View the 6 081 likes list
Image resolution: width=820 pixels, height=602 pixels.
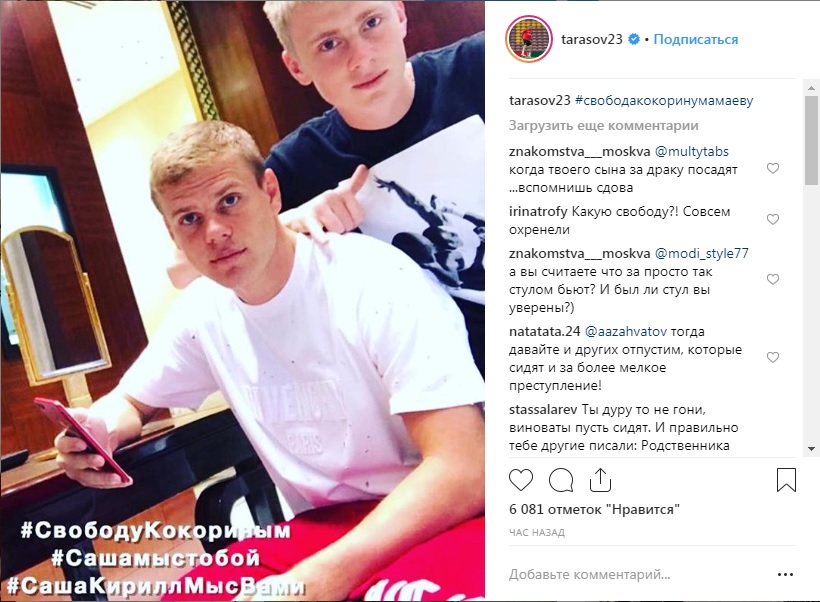pos(594,509)
